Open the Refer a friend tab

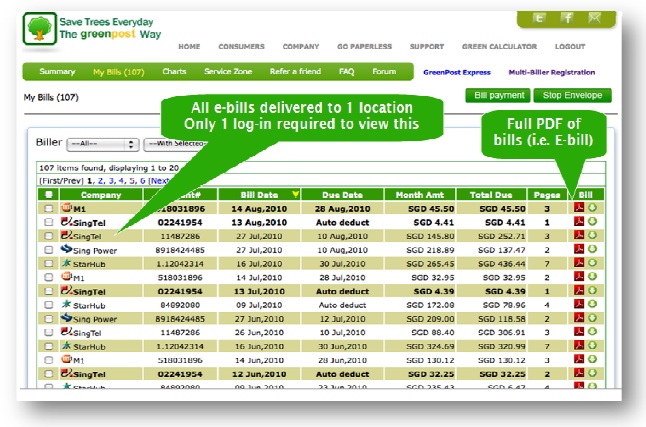295,71
